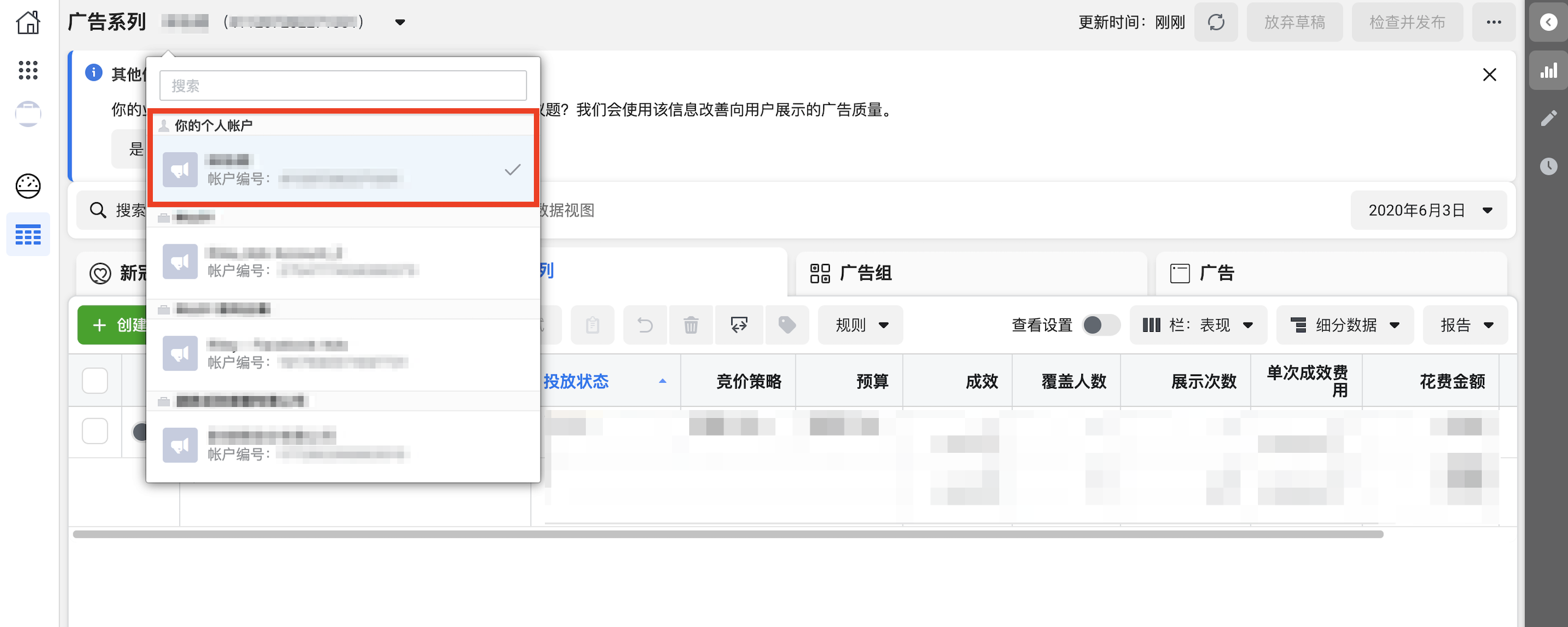Open the bar chart icon in right panel
Image resolution: width=1568 pixels, height=627 pixels.
pos(1548,71)
